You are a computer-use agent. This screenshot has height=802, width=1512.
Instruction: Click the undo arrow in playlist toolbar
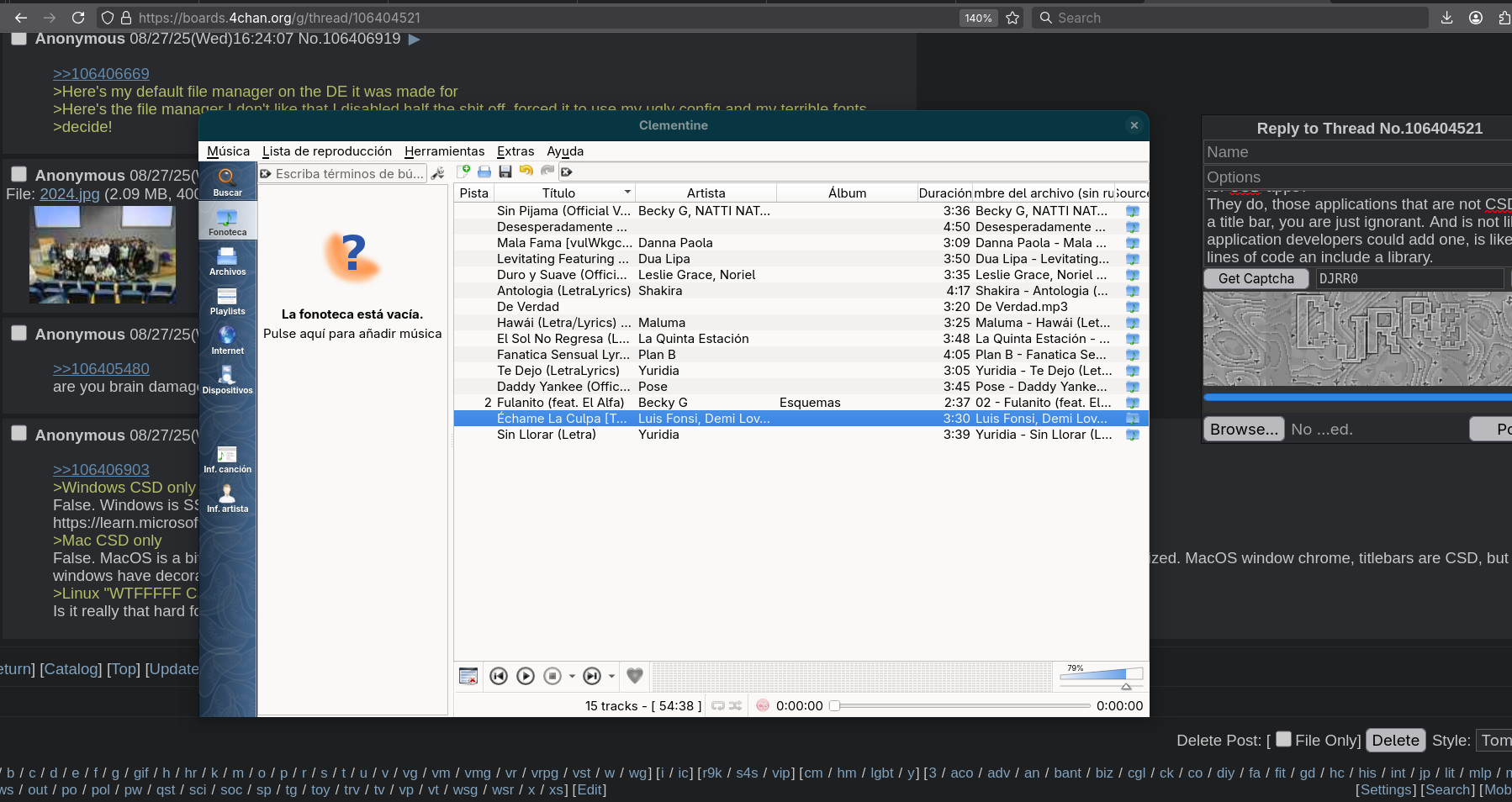point(526,171)
